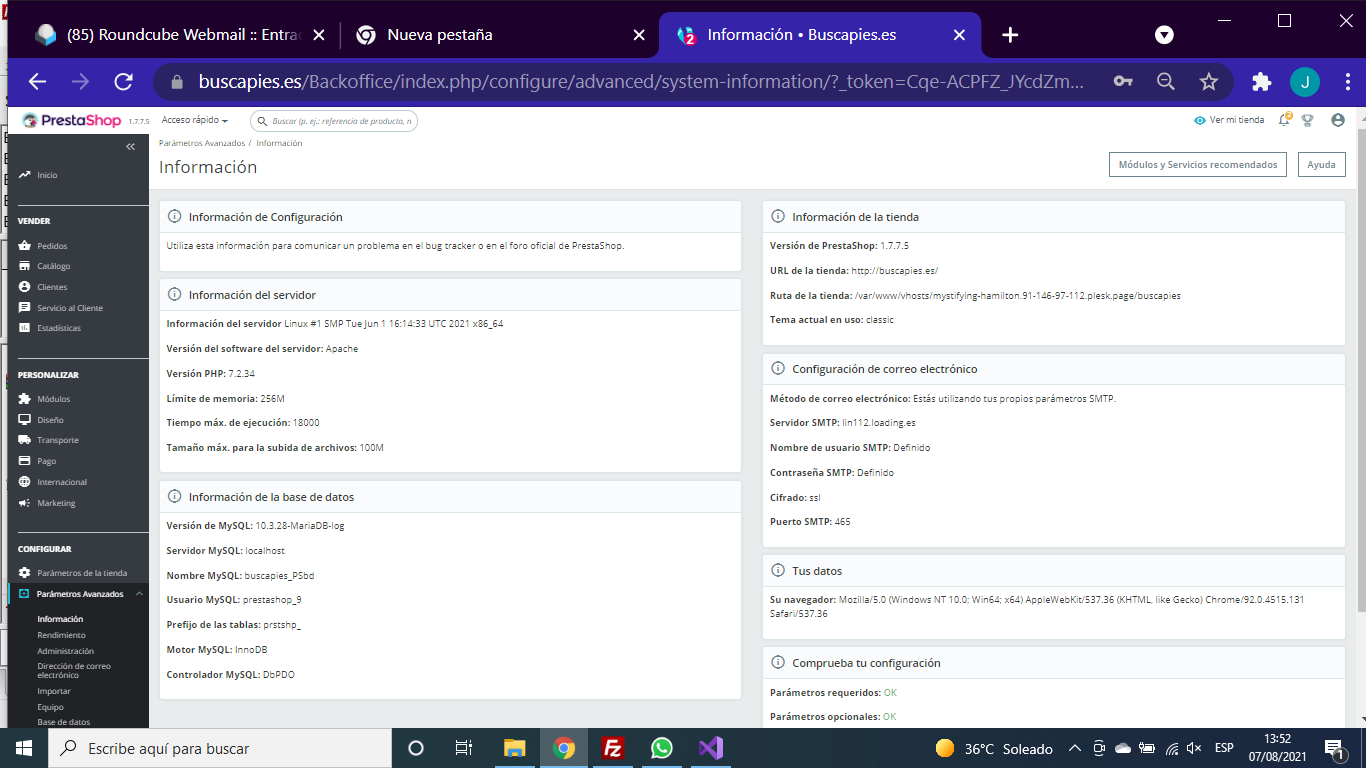This screenshot has width=1366, height=768.
Task: Click the Ayuda button
Action: 1321,165
